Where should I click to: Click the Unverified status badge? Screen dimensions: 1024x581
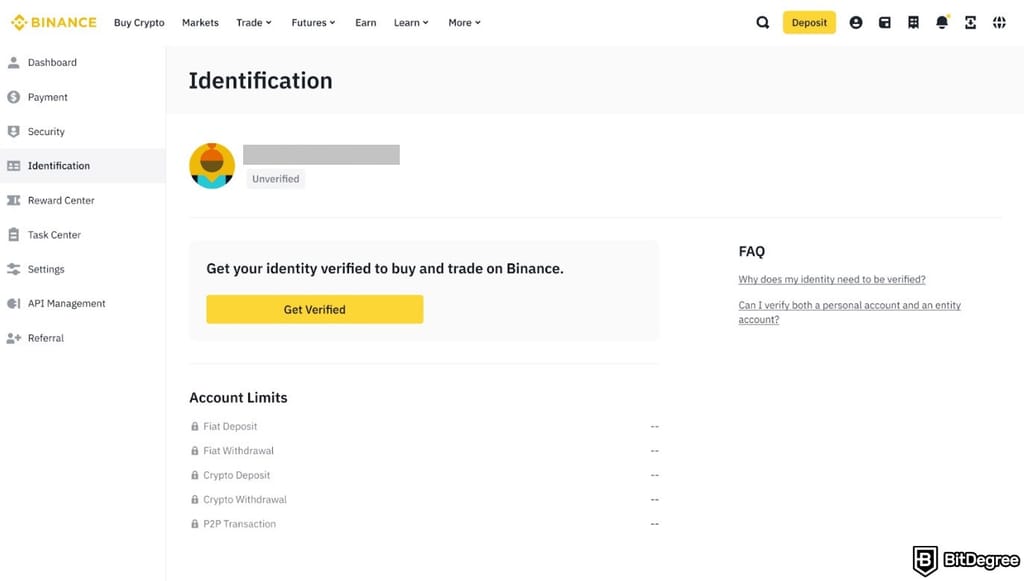pos(276,179)
